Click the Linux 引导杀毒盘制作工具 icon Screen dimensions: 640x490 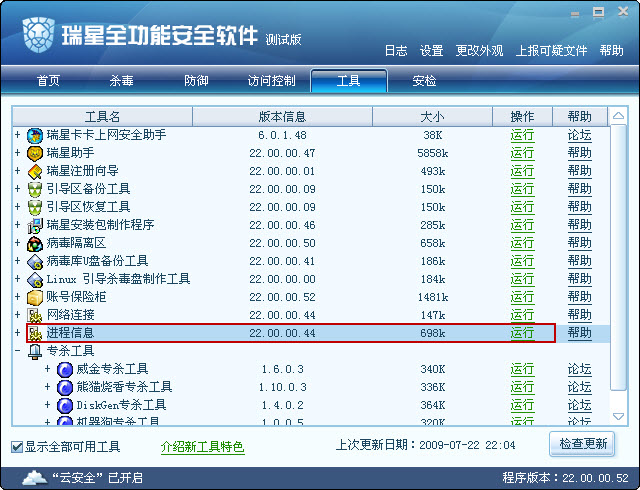pyautogui.click(x=35, y=280)
